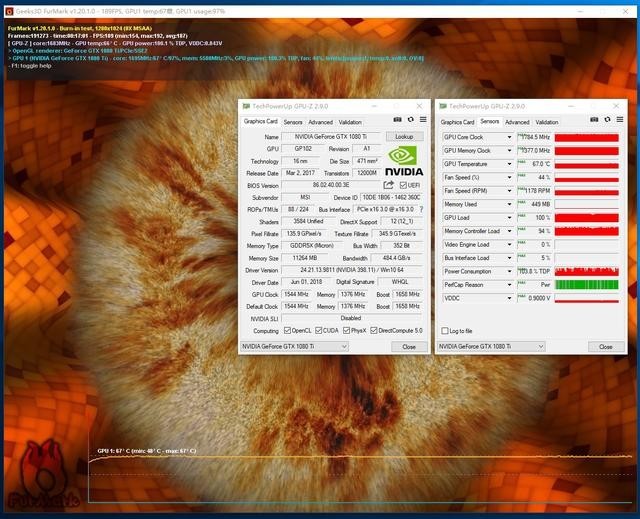Click FurMark app icon in title bar

pos(9,11)
